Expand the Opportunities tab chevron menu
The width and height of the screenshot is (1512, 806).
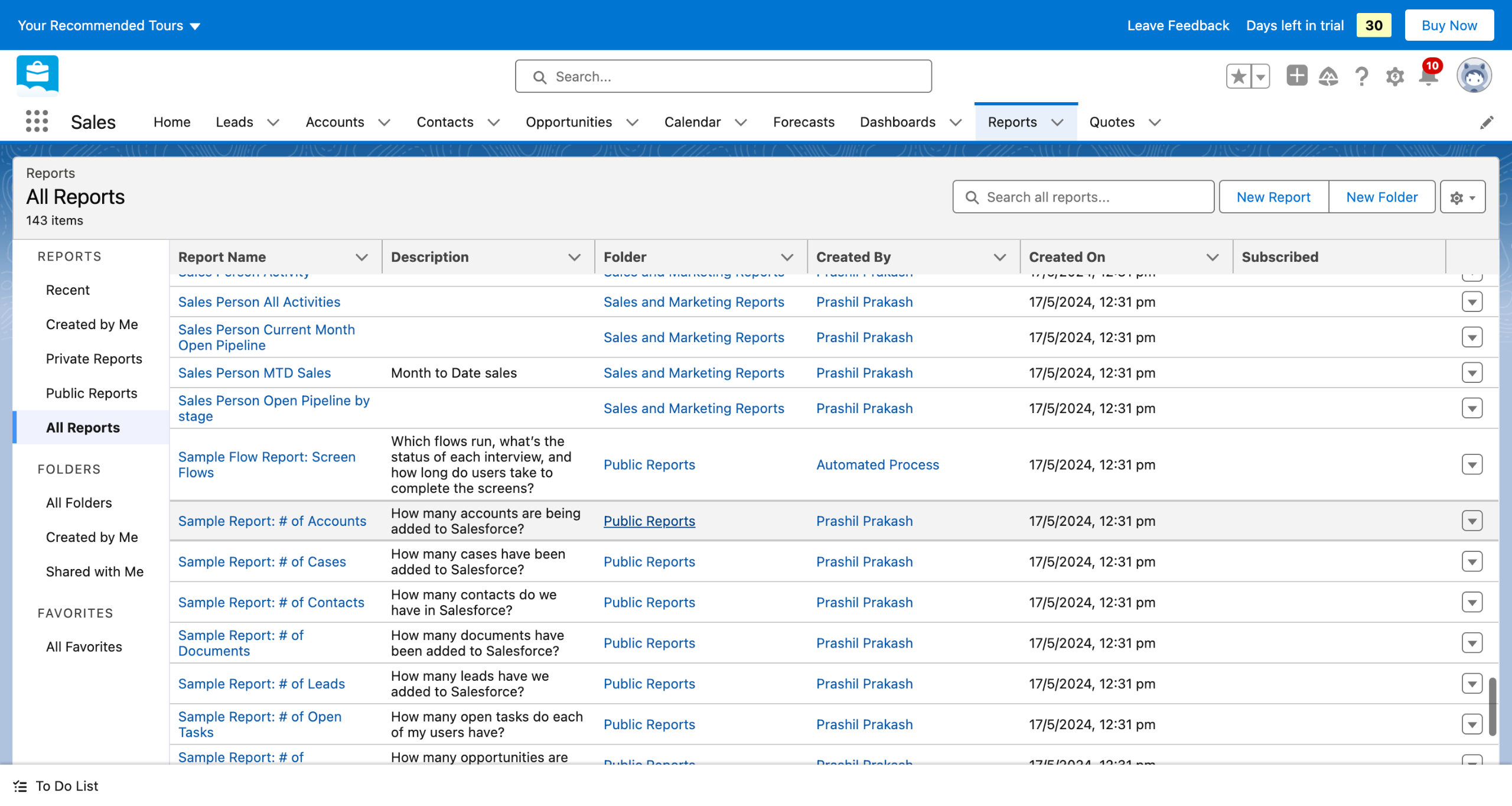[632, 122]
